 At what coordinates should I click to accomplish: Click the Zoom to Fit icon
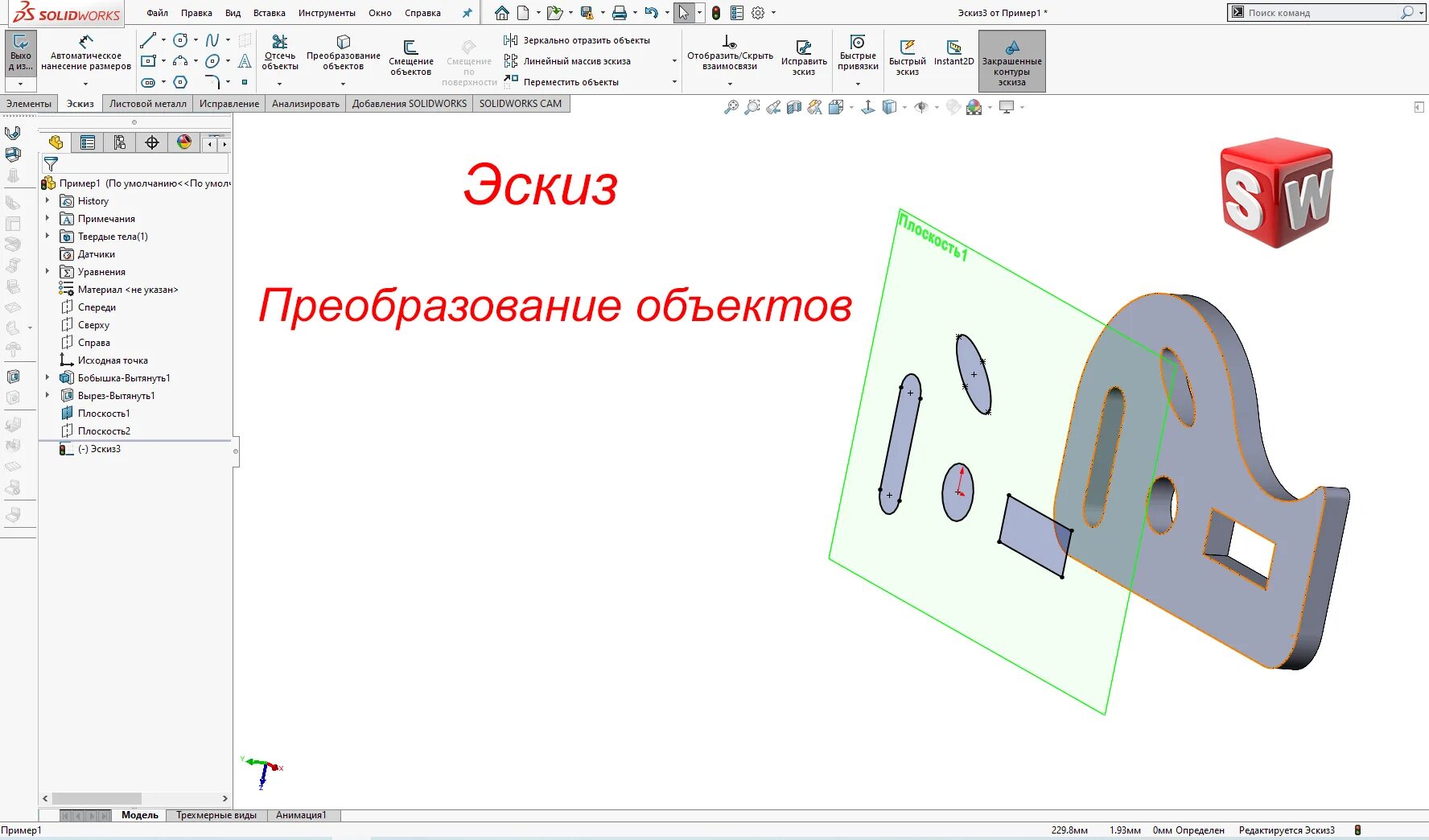pyautogui.click(x=731, y=107)
